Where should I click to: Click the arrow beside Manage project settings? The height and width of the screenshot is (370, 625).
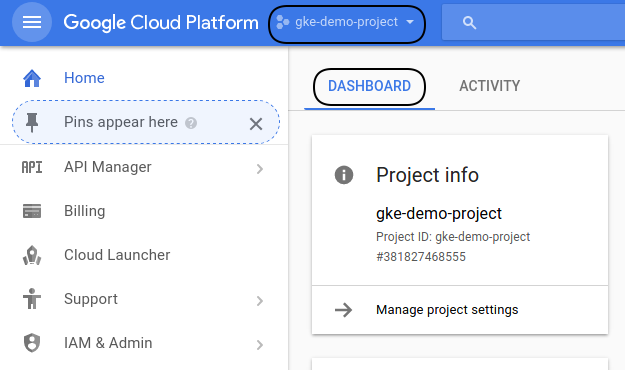tap(344, 310)
